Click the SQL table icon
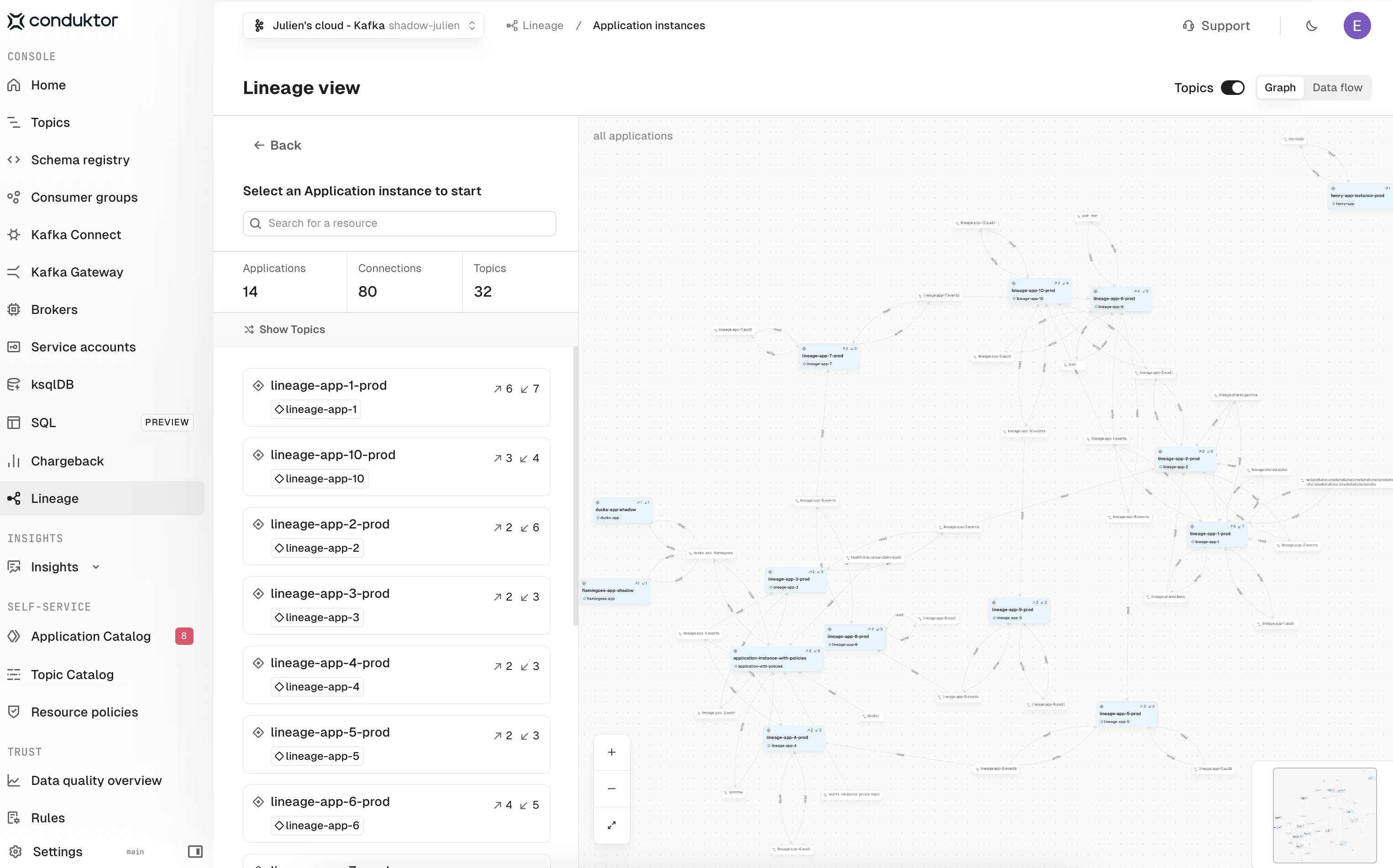Image resolution: width=1393 pixels, height=868 pixels. click(x=14, y=423)
